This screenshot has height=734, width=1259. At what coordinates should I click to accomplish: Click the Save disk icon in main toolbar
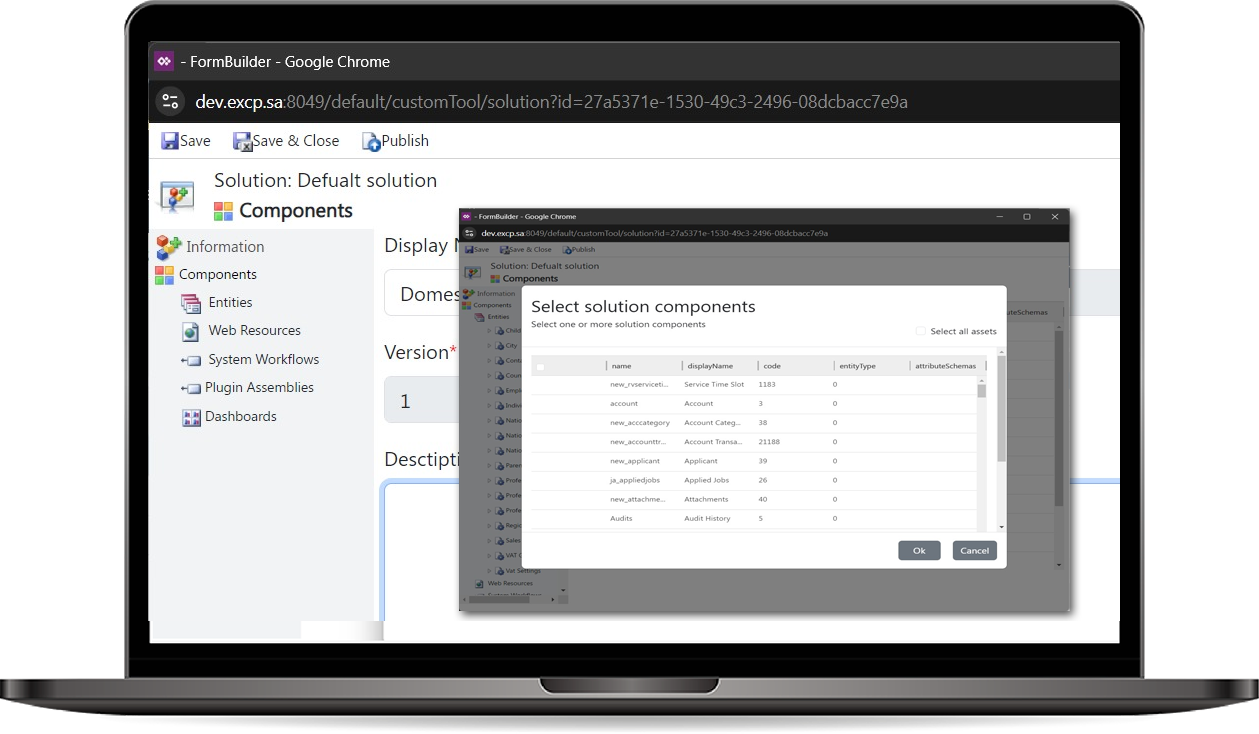[x=170, y=141]
